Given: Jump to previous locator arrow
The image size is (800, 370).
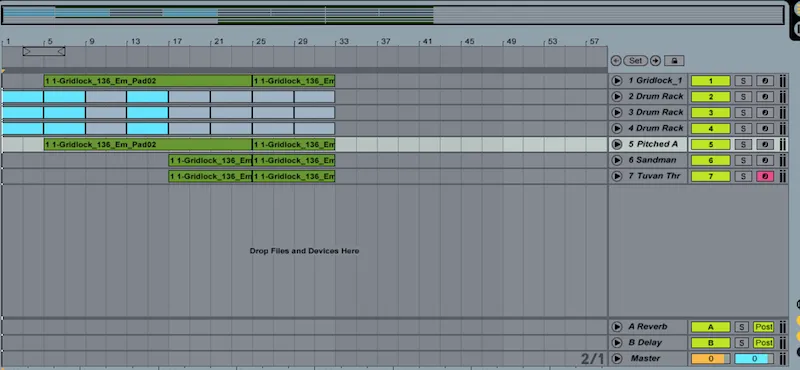Looking at the screenshot, I should click(616, 61).
